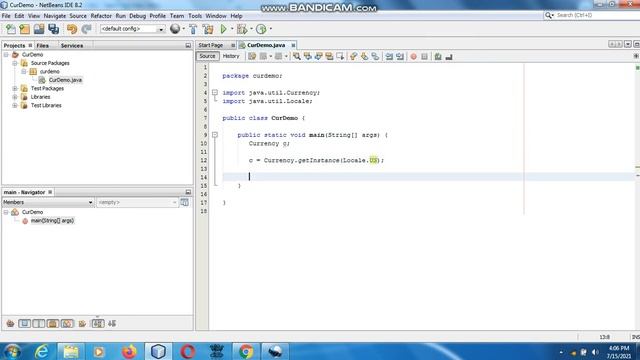This screenshot has width=640, height=360.
Task: Expand the Libraries tree node
Action: (x=15, y=97)
